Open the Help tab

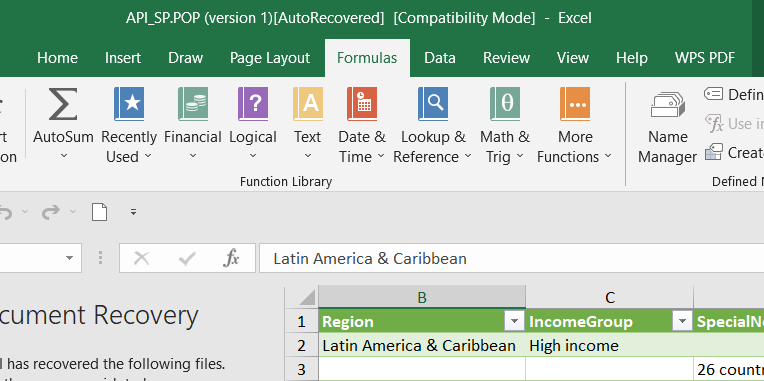[x=631, y=58]
